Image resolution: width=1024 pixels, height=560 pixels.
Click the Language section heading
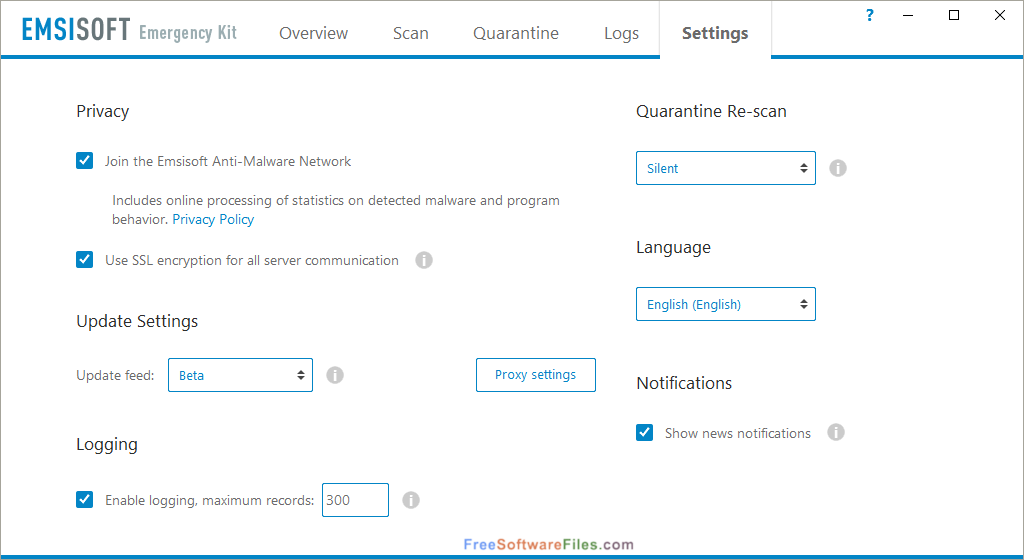click(673, 247)
